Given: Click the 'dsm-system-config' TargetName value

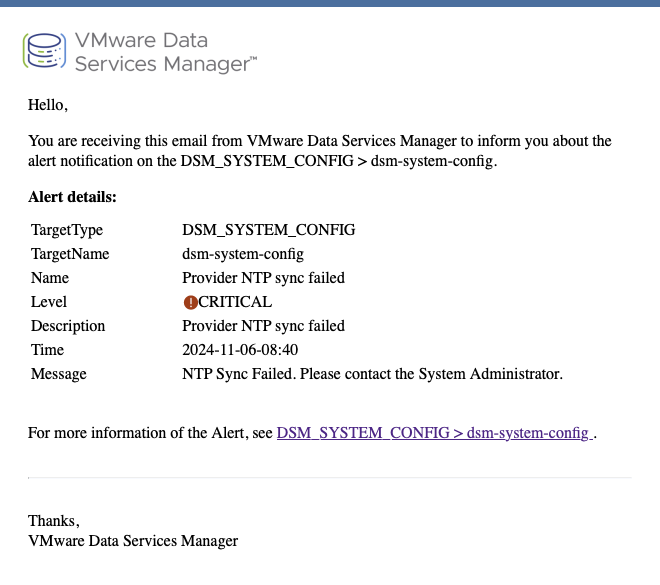Looking at the screenshot, I should click(x=243, y=254).
